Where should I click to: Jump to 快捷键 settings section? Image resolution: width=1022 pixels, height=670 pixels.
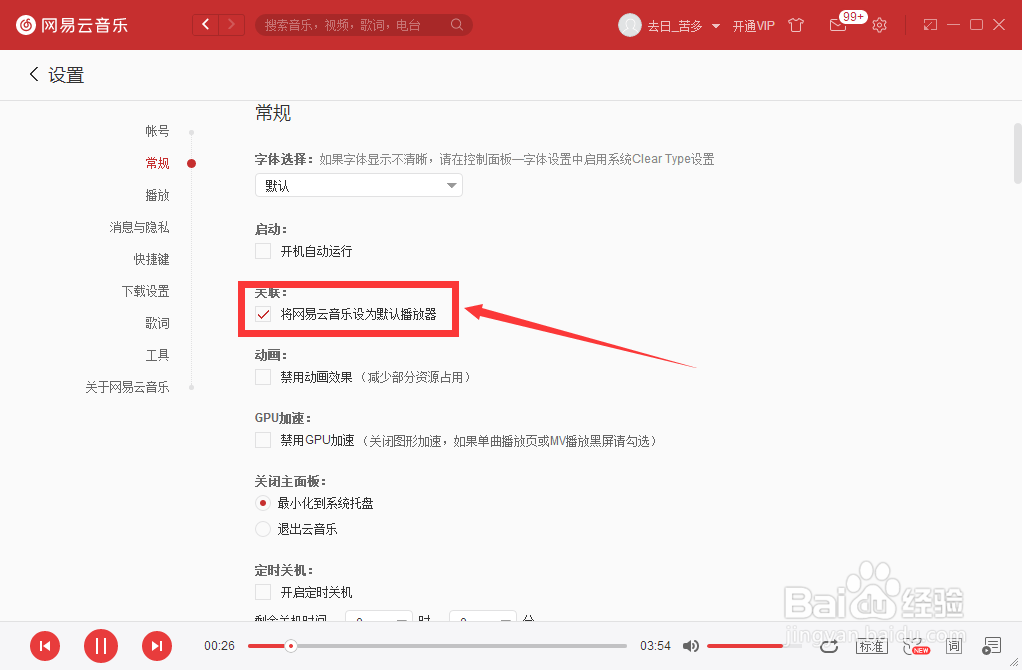tap(151, 259)
